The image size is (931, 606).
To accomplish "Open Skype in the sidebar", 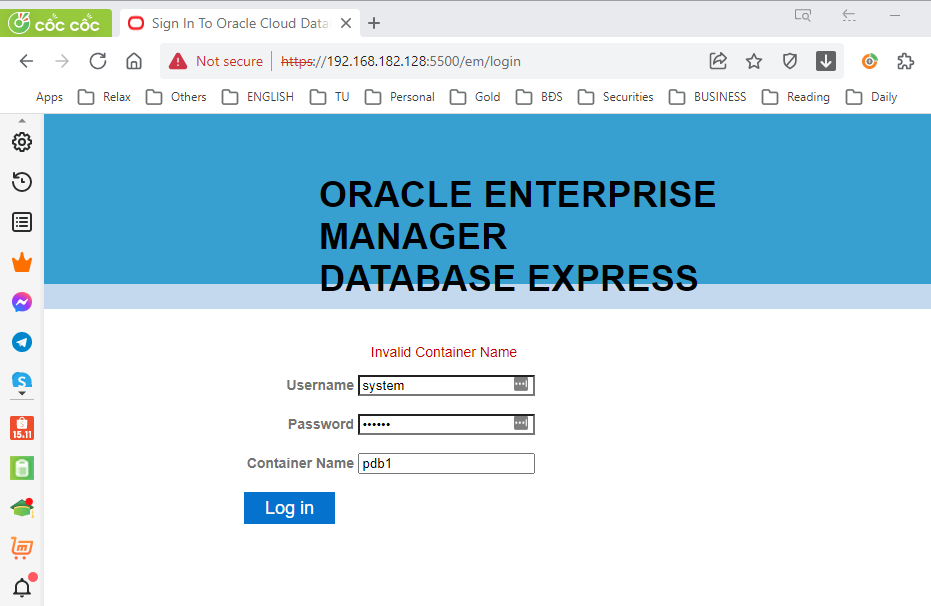I will [x=22, y=380].
